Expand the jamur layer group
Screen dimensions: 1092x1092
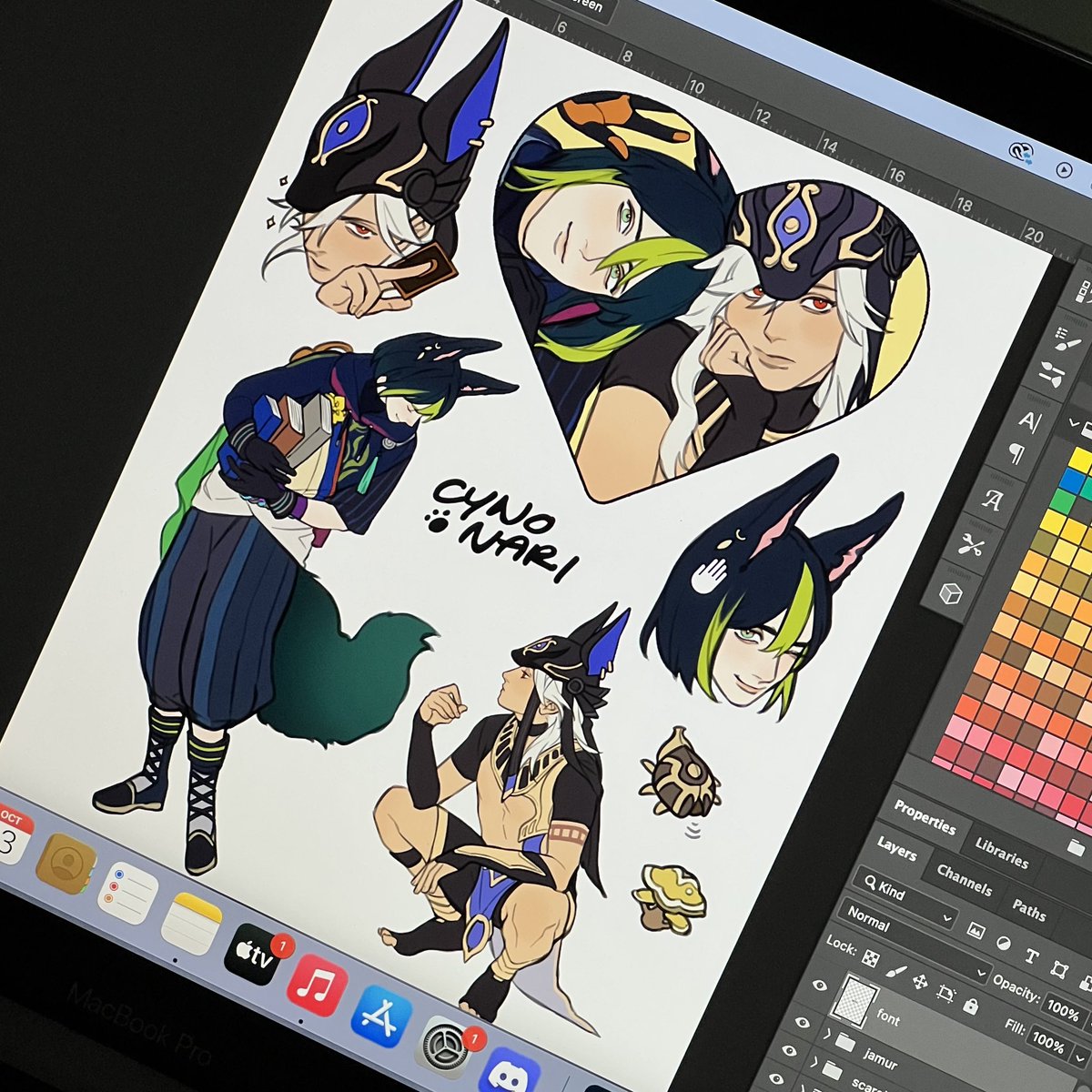coord(827,1034)
